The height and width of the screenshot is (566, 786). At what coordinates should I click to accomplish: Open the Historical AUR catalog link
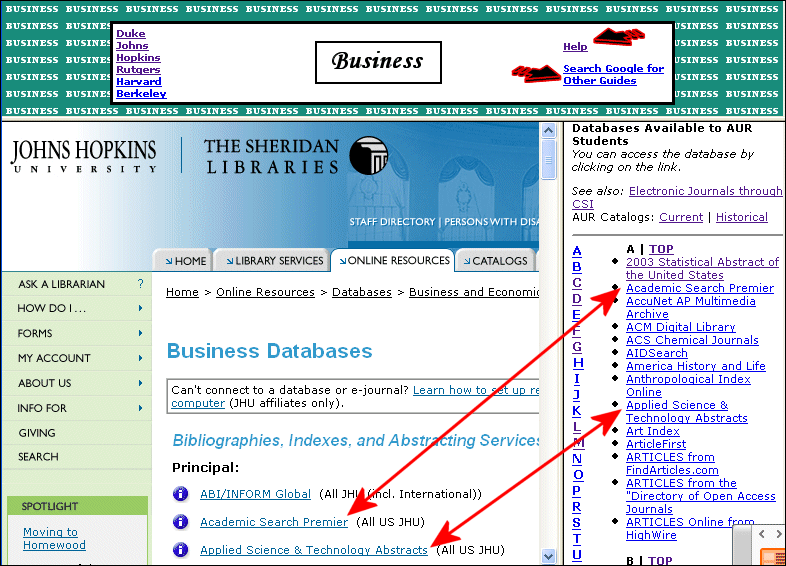point(742,217)
